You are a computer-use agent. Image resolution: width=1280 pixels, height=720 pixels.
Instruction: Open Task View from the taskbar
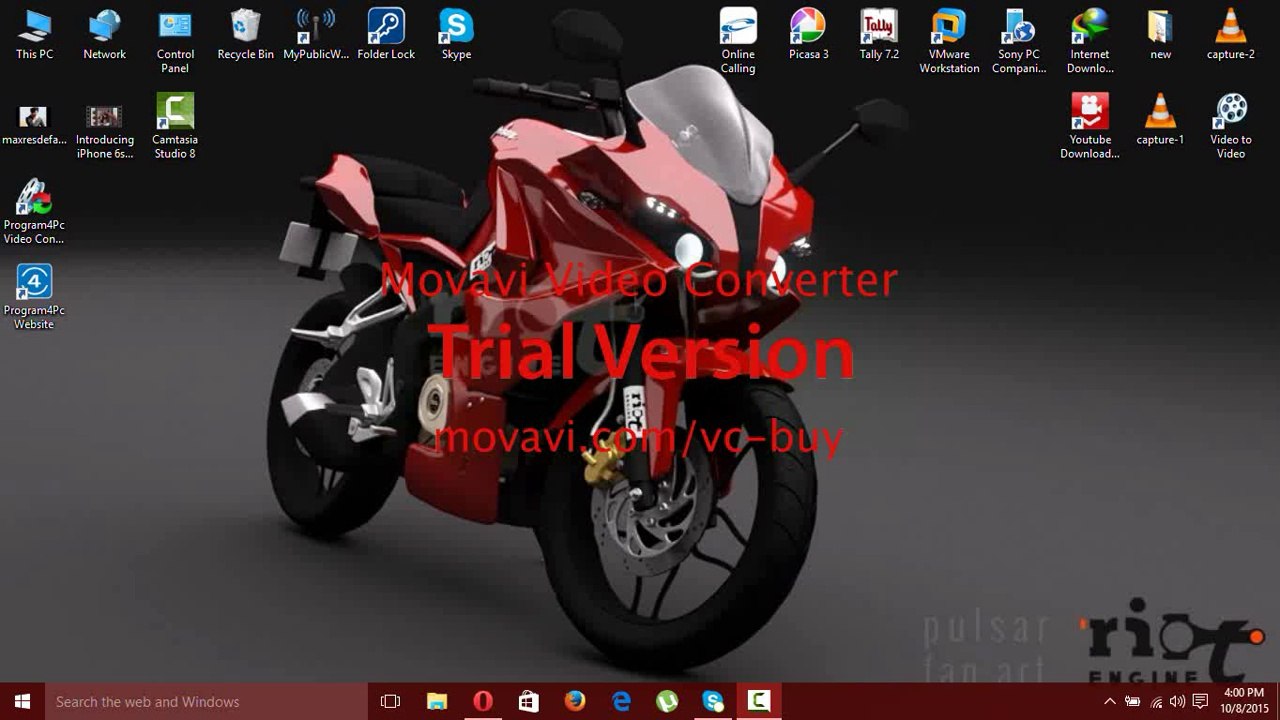[x=391, y=702]
